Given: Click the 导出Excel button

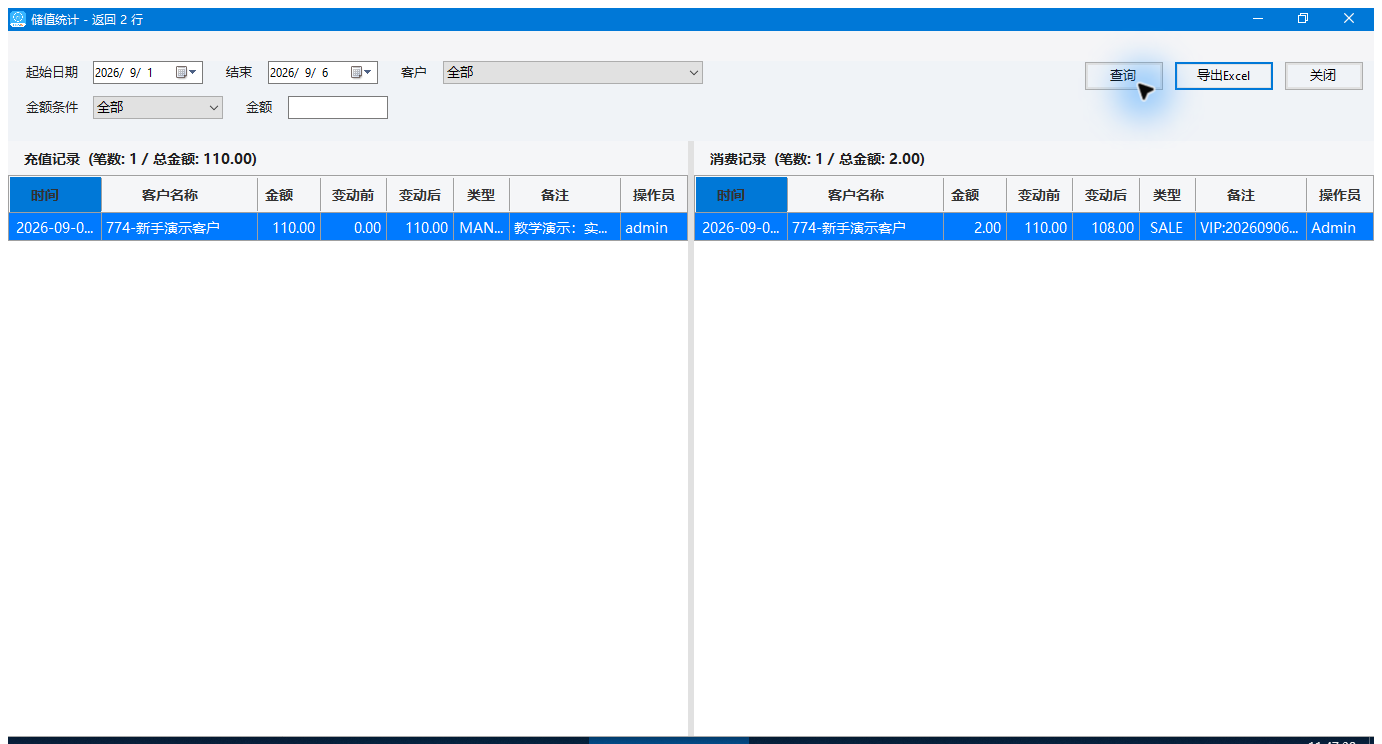Looking at the screenshot, I should [x=1223, y=76].
